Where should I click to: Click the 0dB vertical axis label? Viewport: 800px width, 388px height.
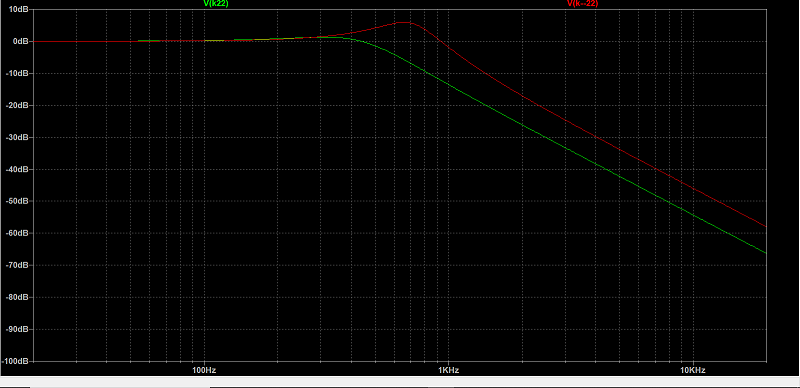pos(20,41)
